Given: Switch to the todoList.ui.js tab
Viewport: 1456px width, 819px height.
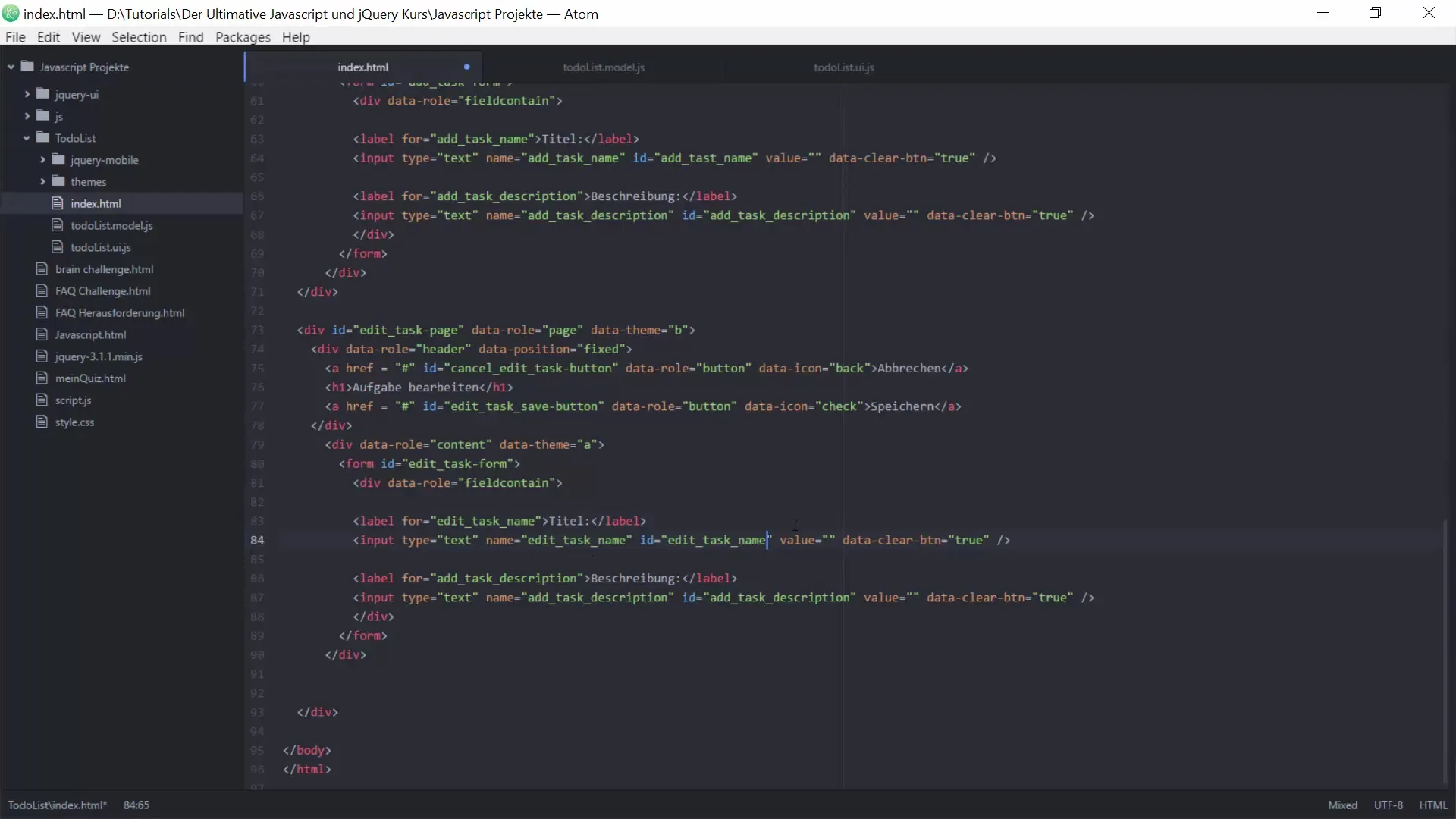Looking at the screenshot, I should 843,67.
